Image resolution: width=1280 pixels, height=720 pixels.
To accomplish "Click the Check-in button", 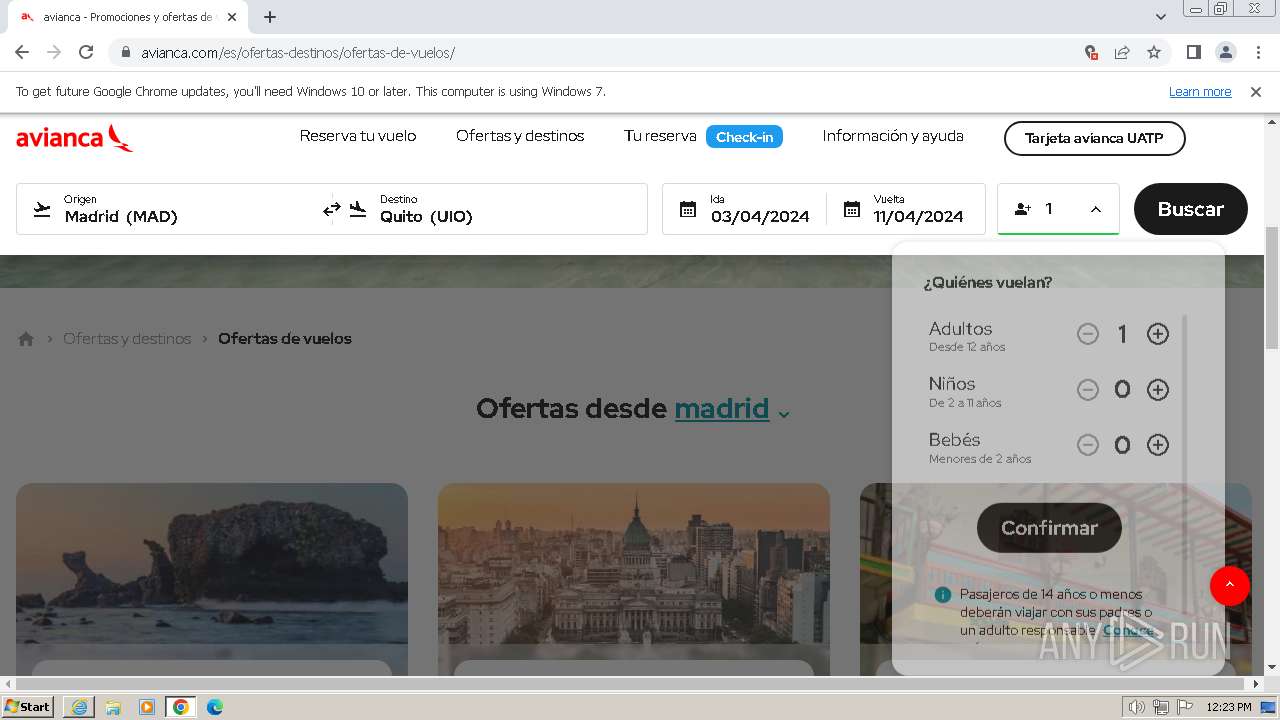I will click(x=744, y=137).
